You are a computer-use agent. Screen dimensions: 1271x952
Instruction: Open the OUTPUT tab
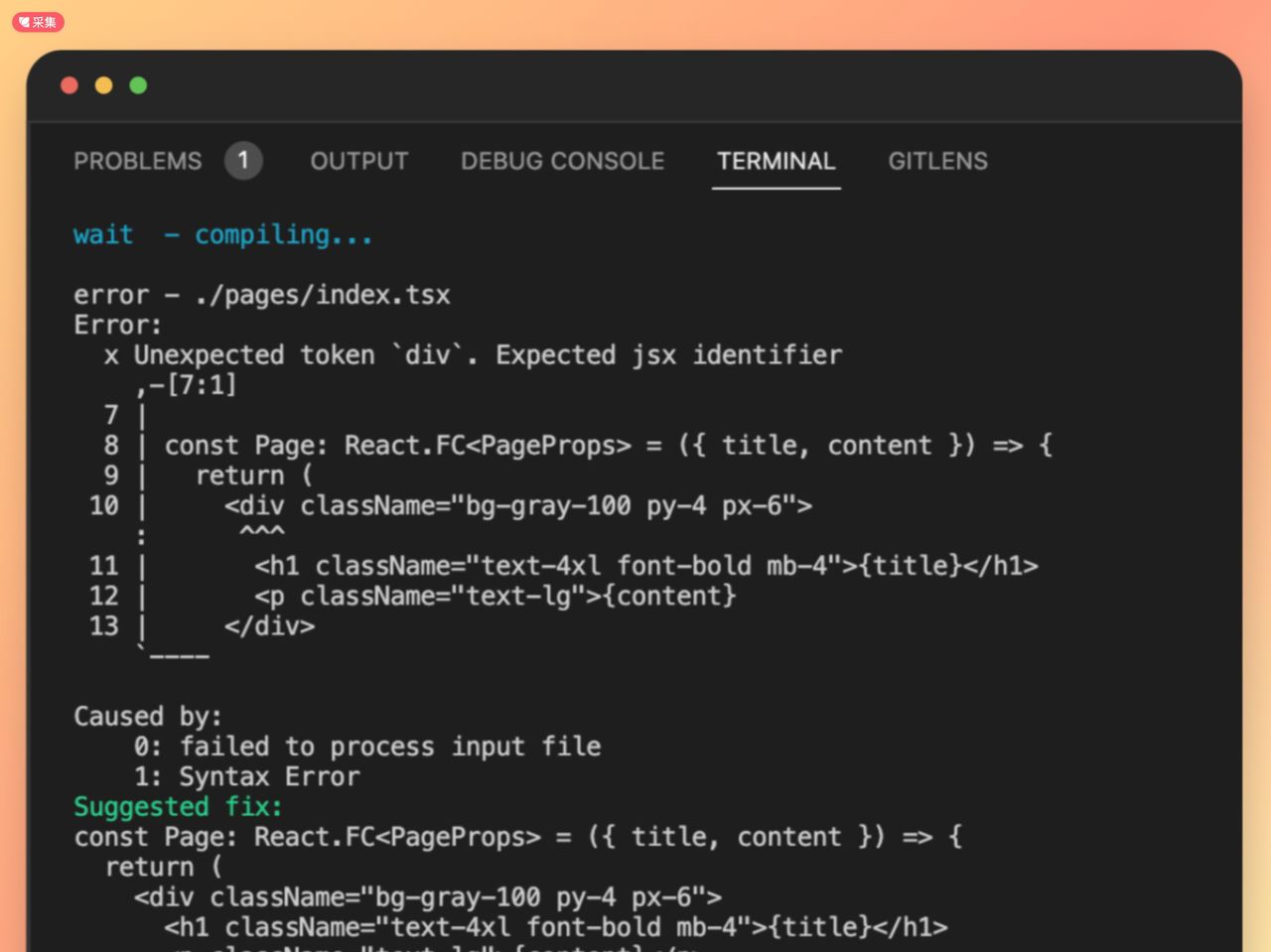click(359, 161)
